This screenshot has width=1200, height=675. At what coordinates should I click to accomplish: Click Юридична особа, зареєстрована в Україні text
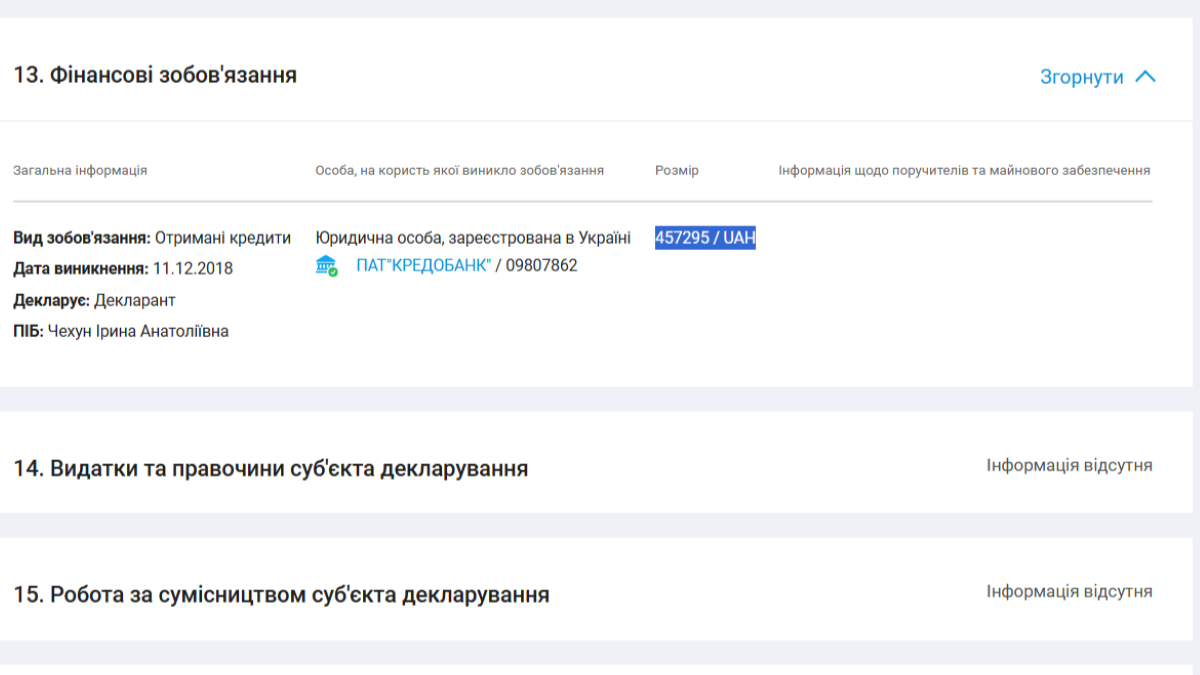(473, 238)
